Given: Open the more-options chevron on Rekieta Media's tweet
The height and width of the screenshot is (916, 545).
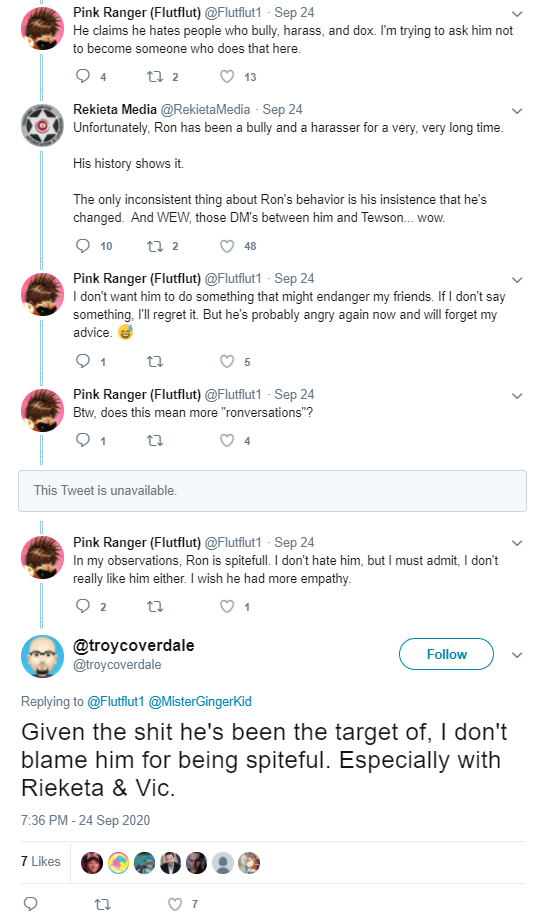Looking at the screenshot, I should point(517,111).
